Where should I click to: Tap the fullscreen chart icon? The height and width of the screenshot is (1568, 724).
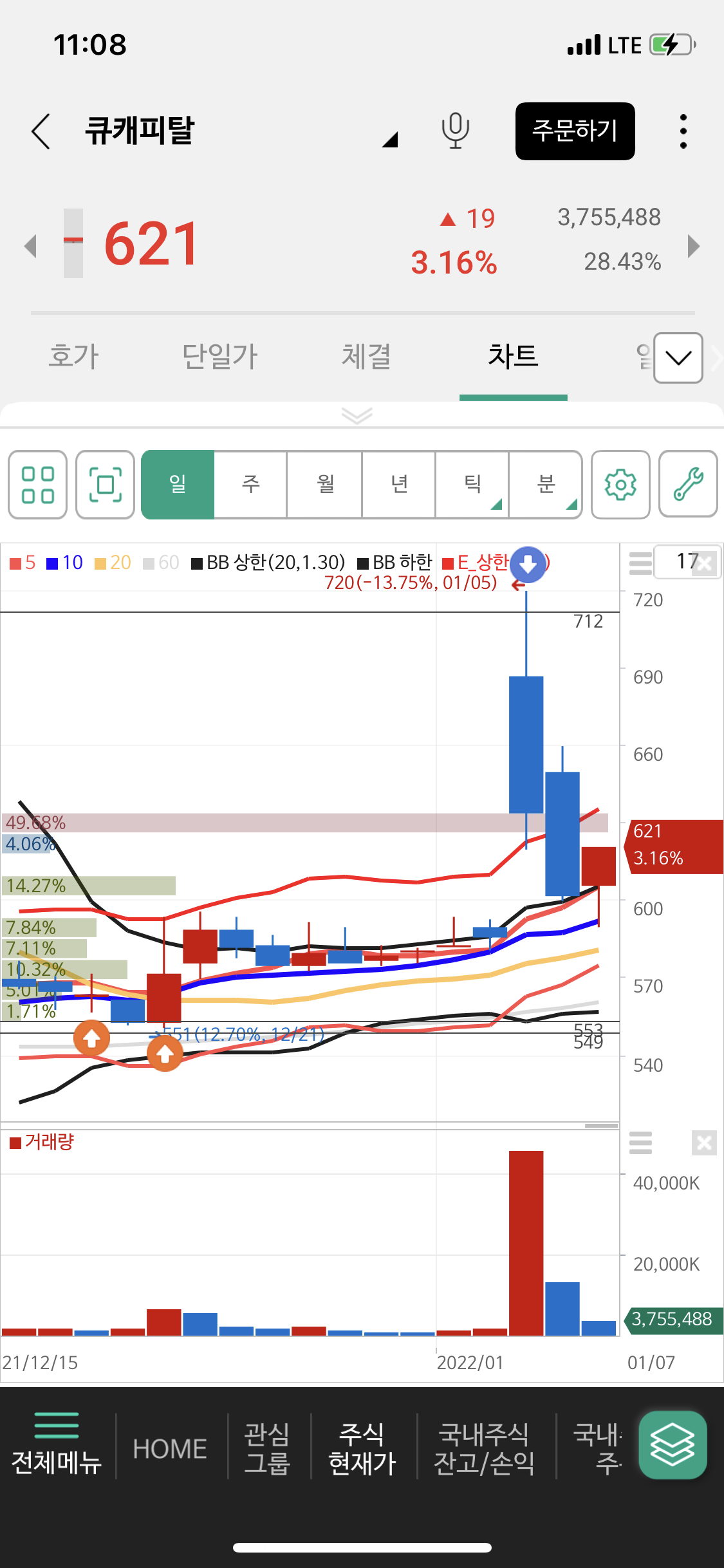105,485
